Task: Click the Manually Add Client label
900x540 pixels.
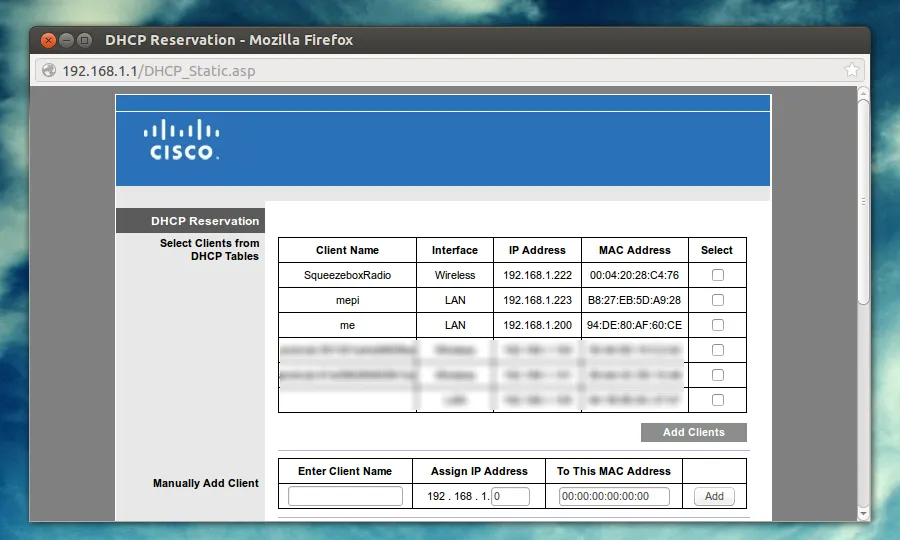Action: tap(205, 483)
